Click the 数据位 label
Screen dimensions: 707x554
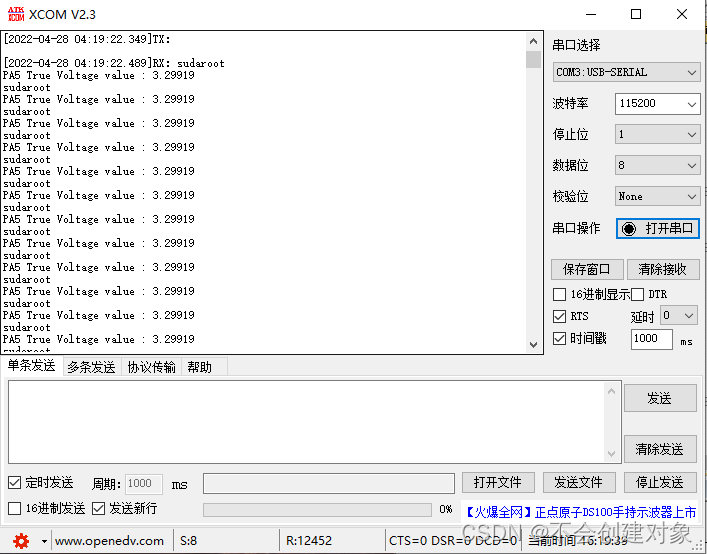[x=570, y=165]
